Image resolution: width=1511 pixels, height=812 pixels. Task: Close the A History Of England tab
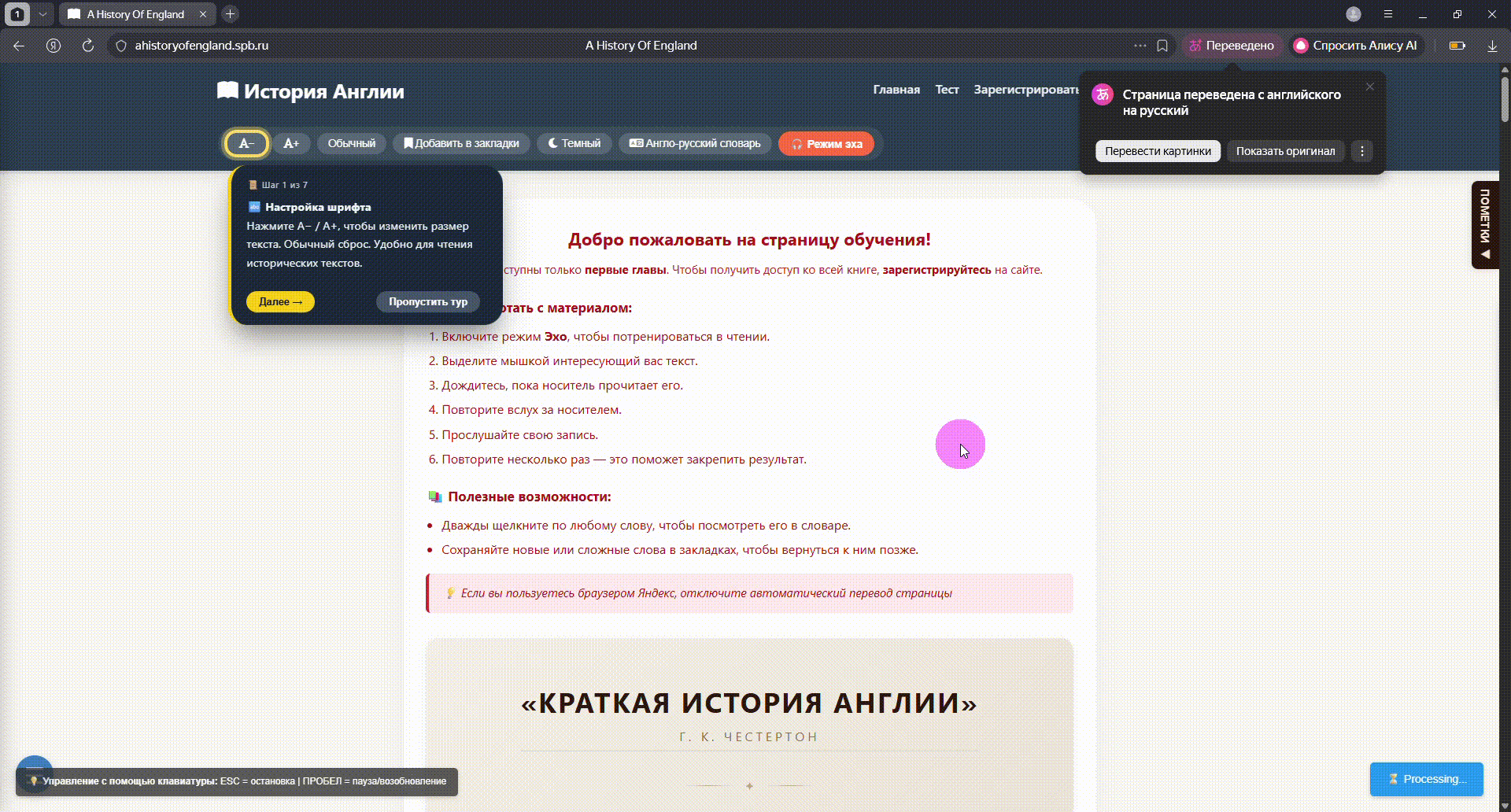pos(203,14)
